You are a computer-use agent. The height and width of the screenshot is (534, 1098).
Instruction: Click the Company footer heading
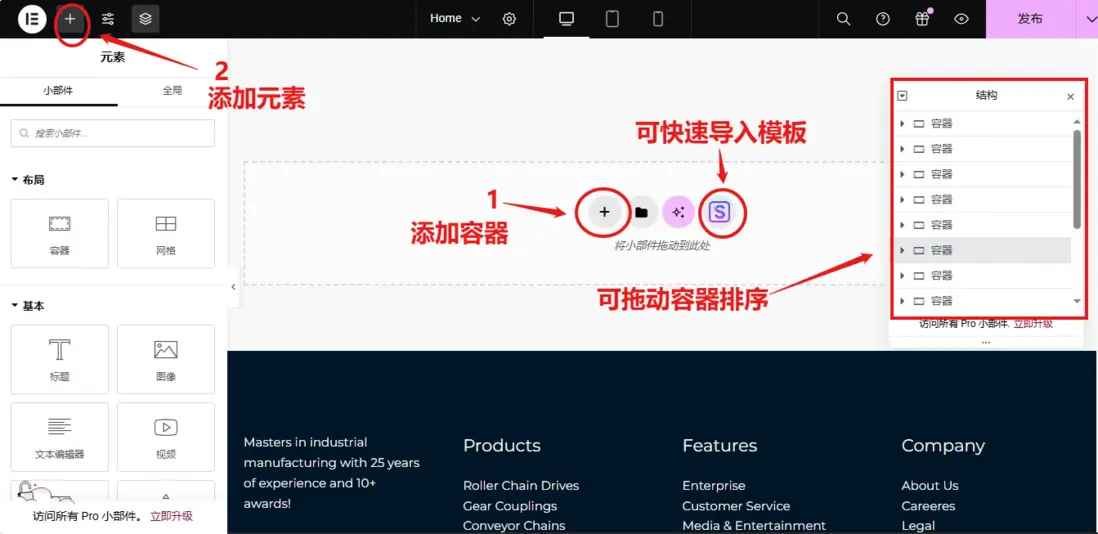tap(943, 445)
